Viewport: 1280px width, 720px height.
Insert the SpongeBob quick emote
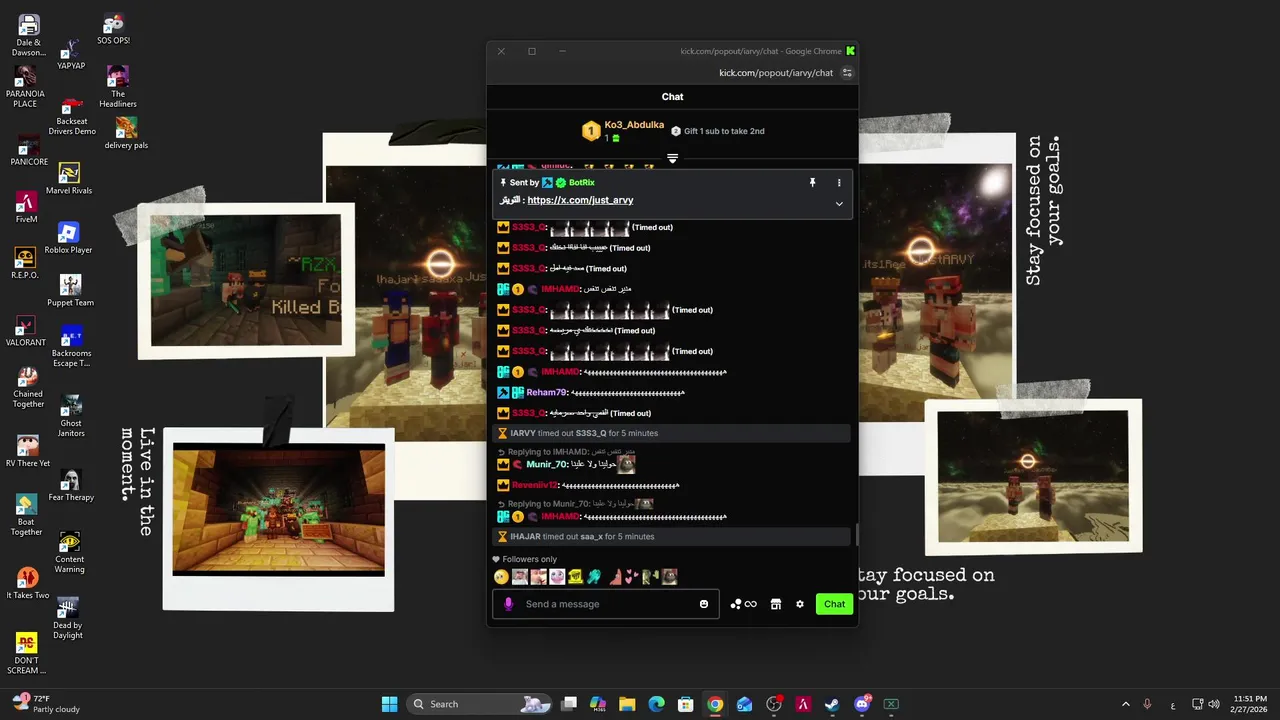click(576, 577)
